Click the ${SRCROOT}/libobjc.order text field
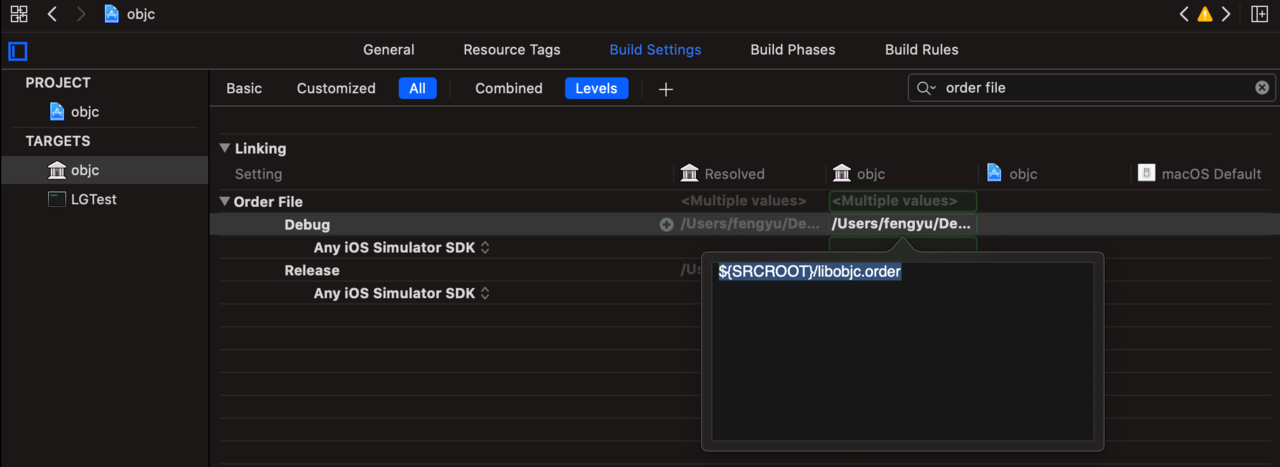The height and width of the screenshot is (467, 1280). coord(903,351)
